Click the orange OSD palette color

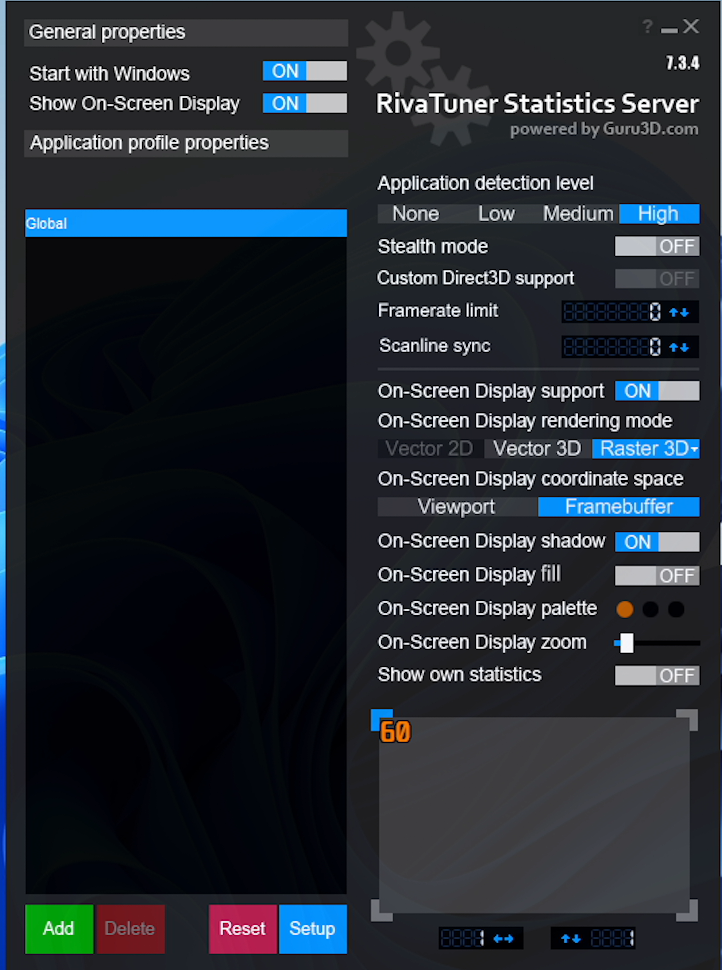pyautogui.click(x=625, y=609)
